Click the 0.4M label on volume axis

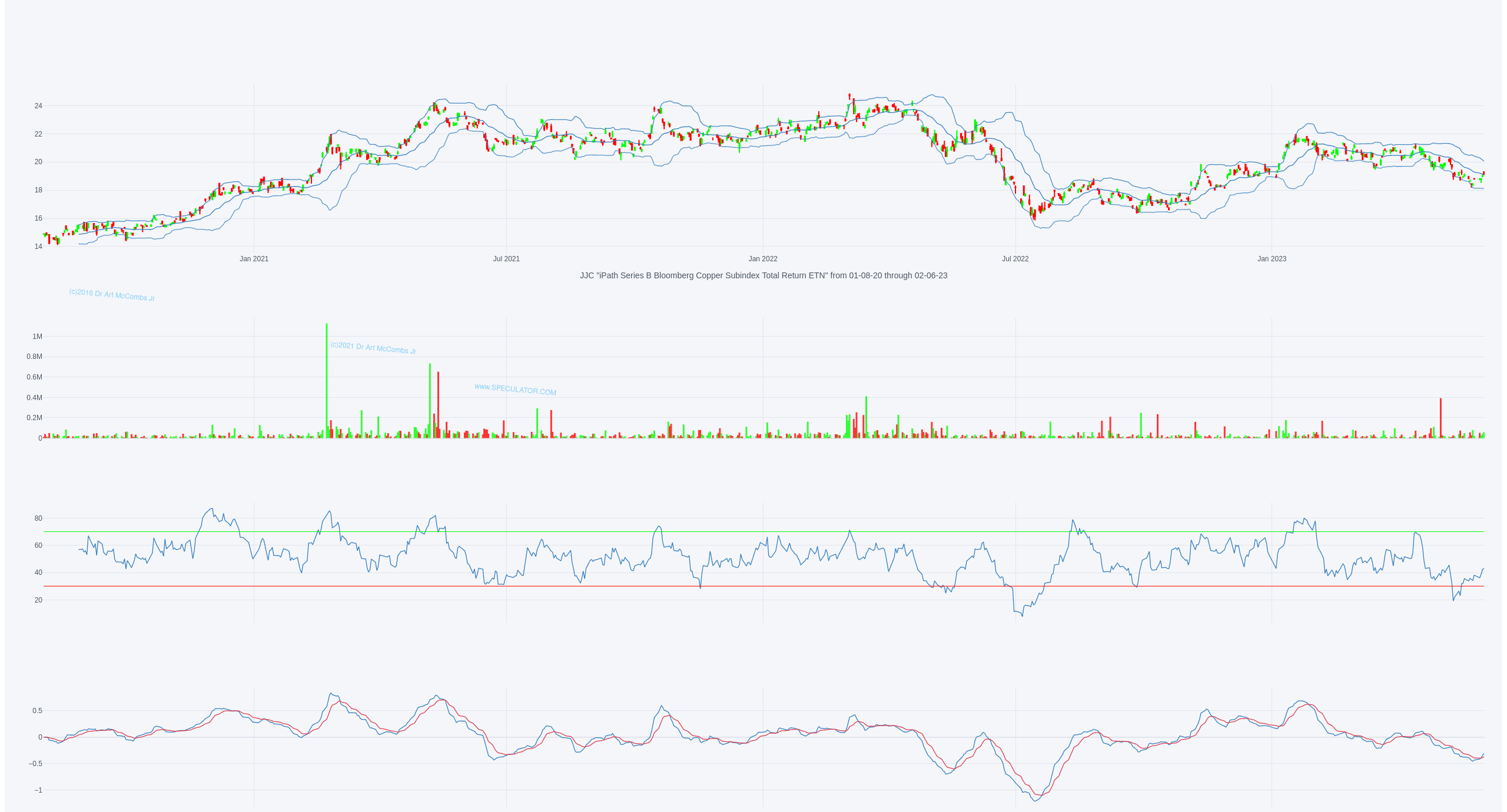point(34,398)
